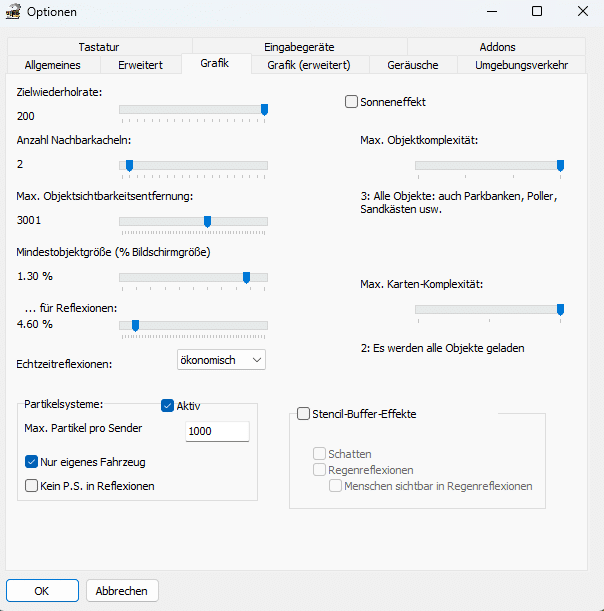Screen dimensions: 604x611
Task: Click the Max. Partikel pro Sender field
Action: pyautogui.click(x=217, y=431)
